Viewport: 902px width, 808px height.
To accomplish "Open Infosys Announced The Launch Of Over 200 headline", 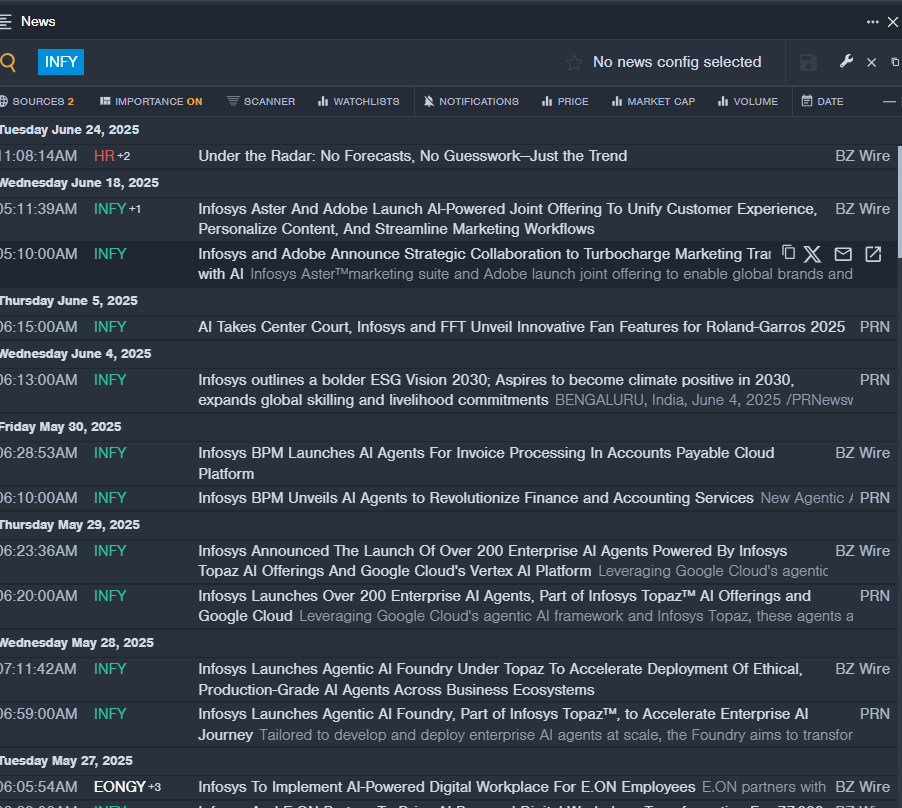I will [x=492, y=561].
